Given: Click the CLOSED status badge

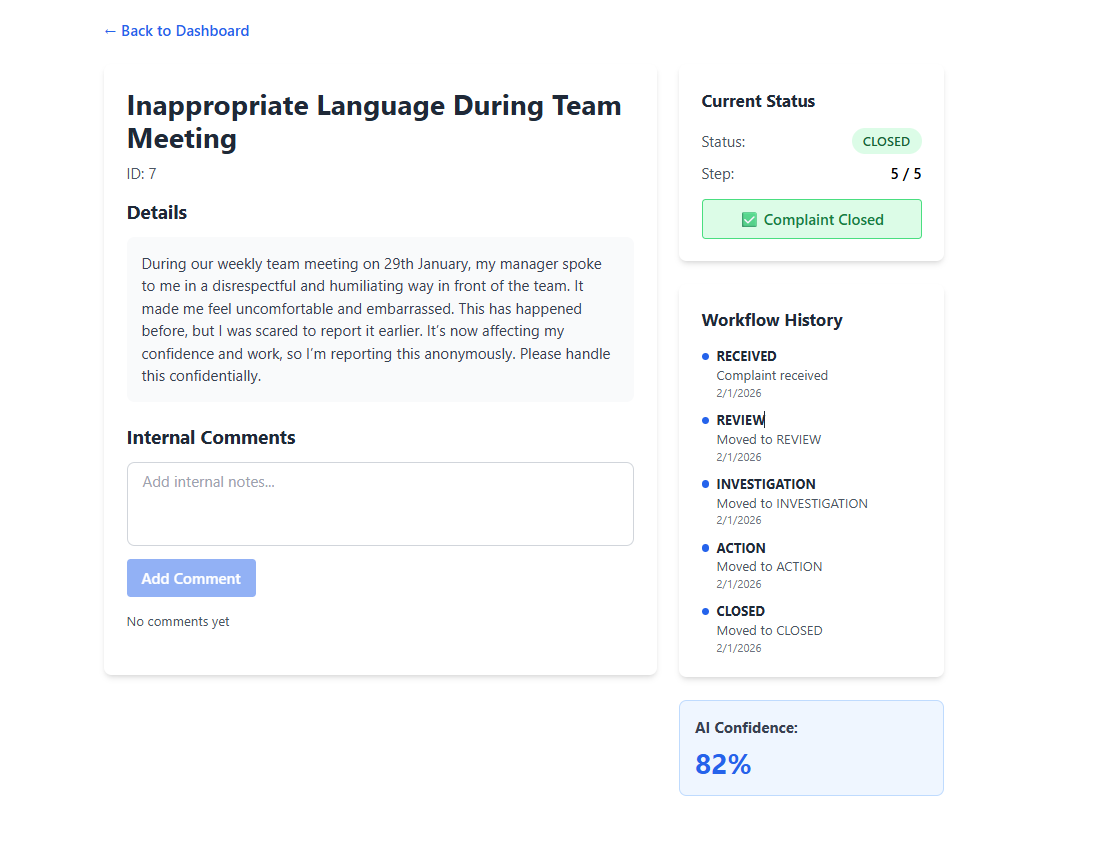Looking at the screenshot, I should coord(886,141).
